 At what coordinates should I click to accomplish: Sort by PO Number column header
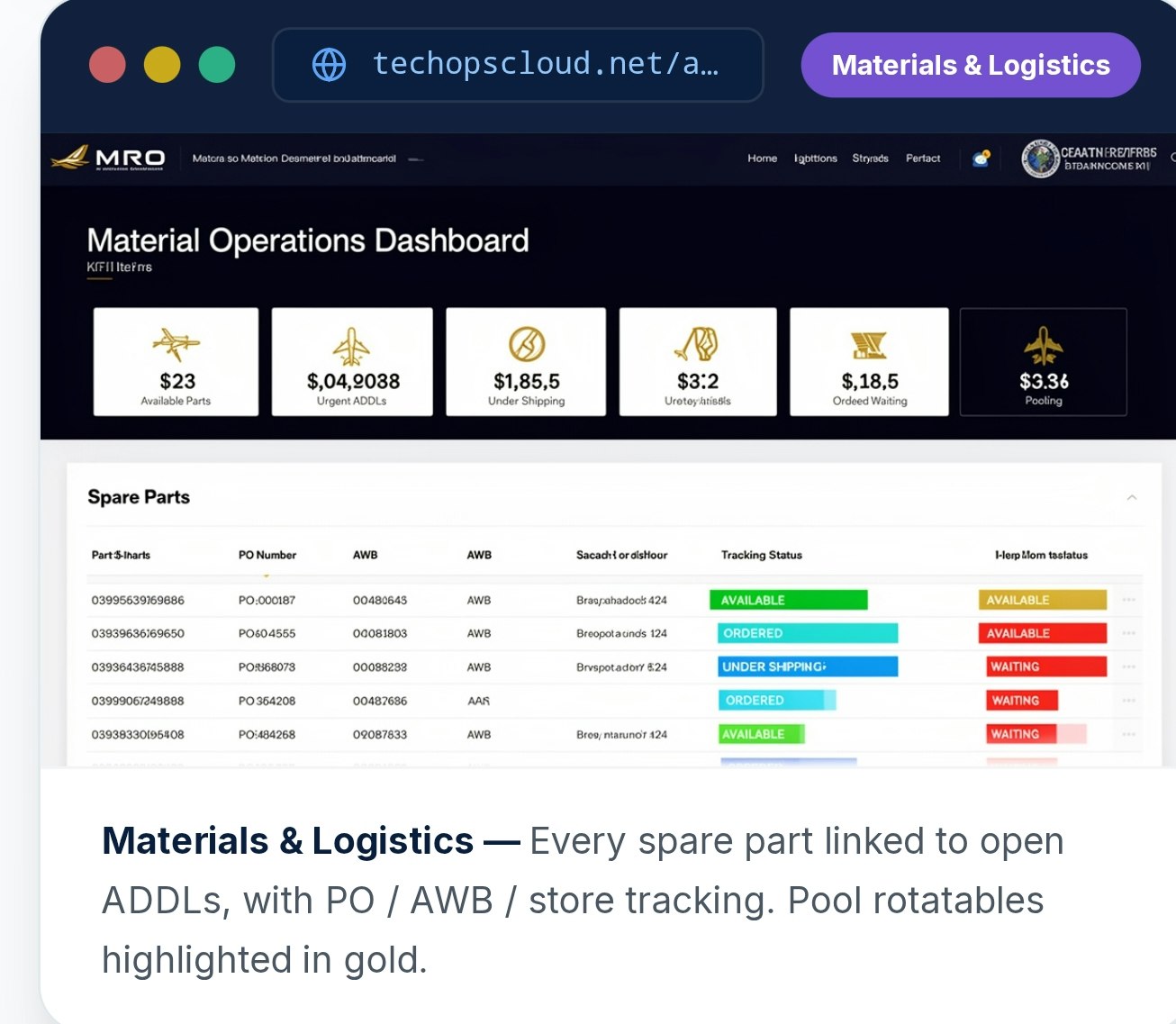click(x=267, y=555)
